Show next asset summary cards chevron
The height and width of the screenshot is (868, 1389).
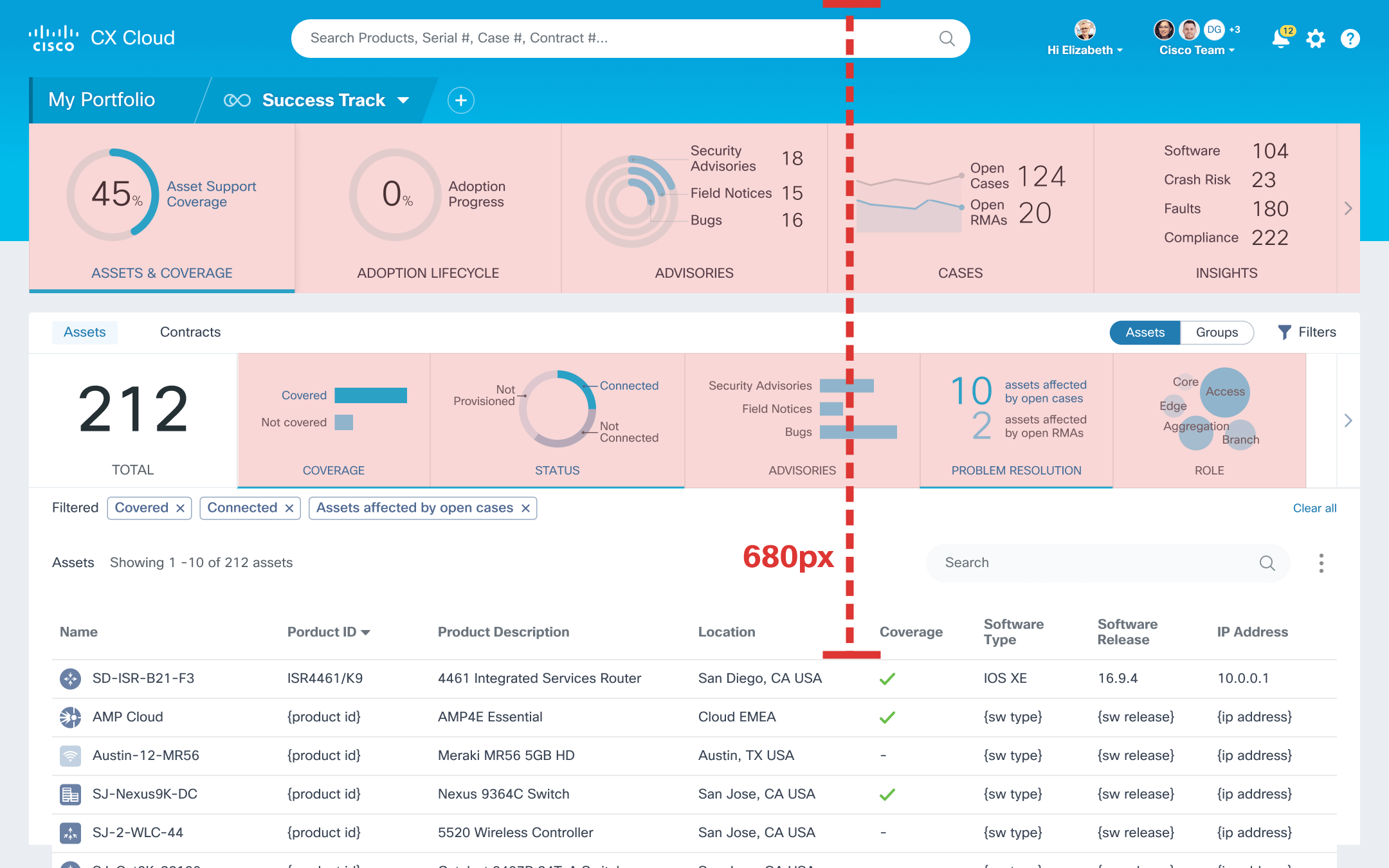pos(1348,420)
